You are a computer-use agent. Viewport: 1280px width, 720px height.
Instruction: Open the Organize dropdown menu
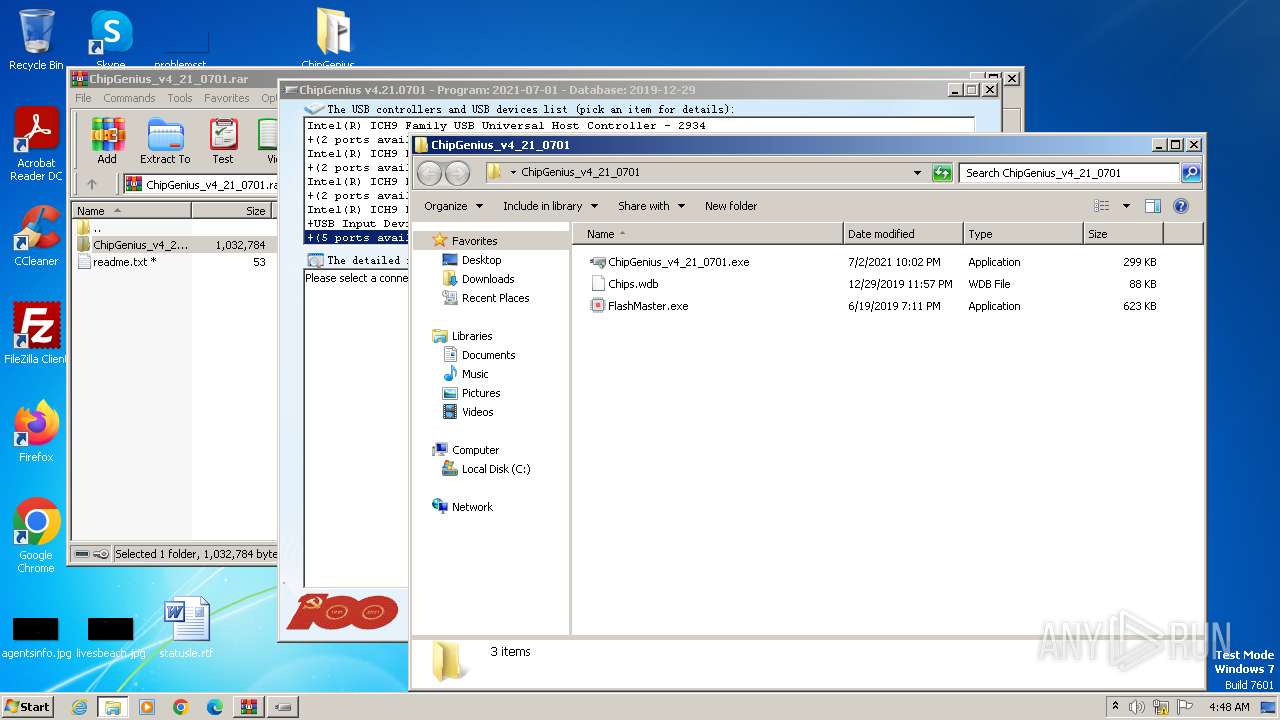[453, 206]
